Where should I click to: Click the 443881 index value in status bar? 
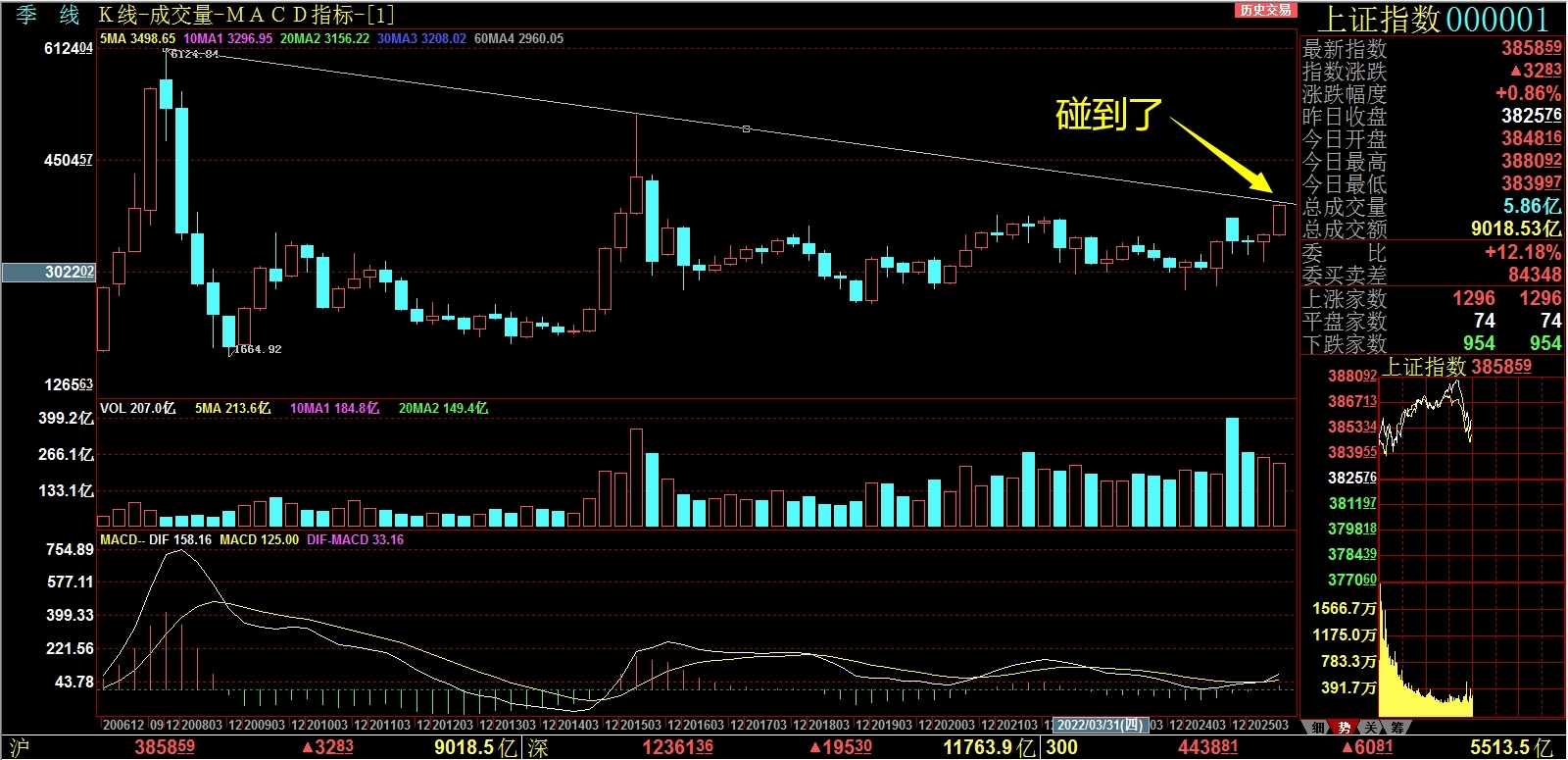1208,747
